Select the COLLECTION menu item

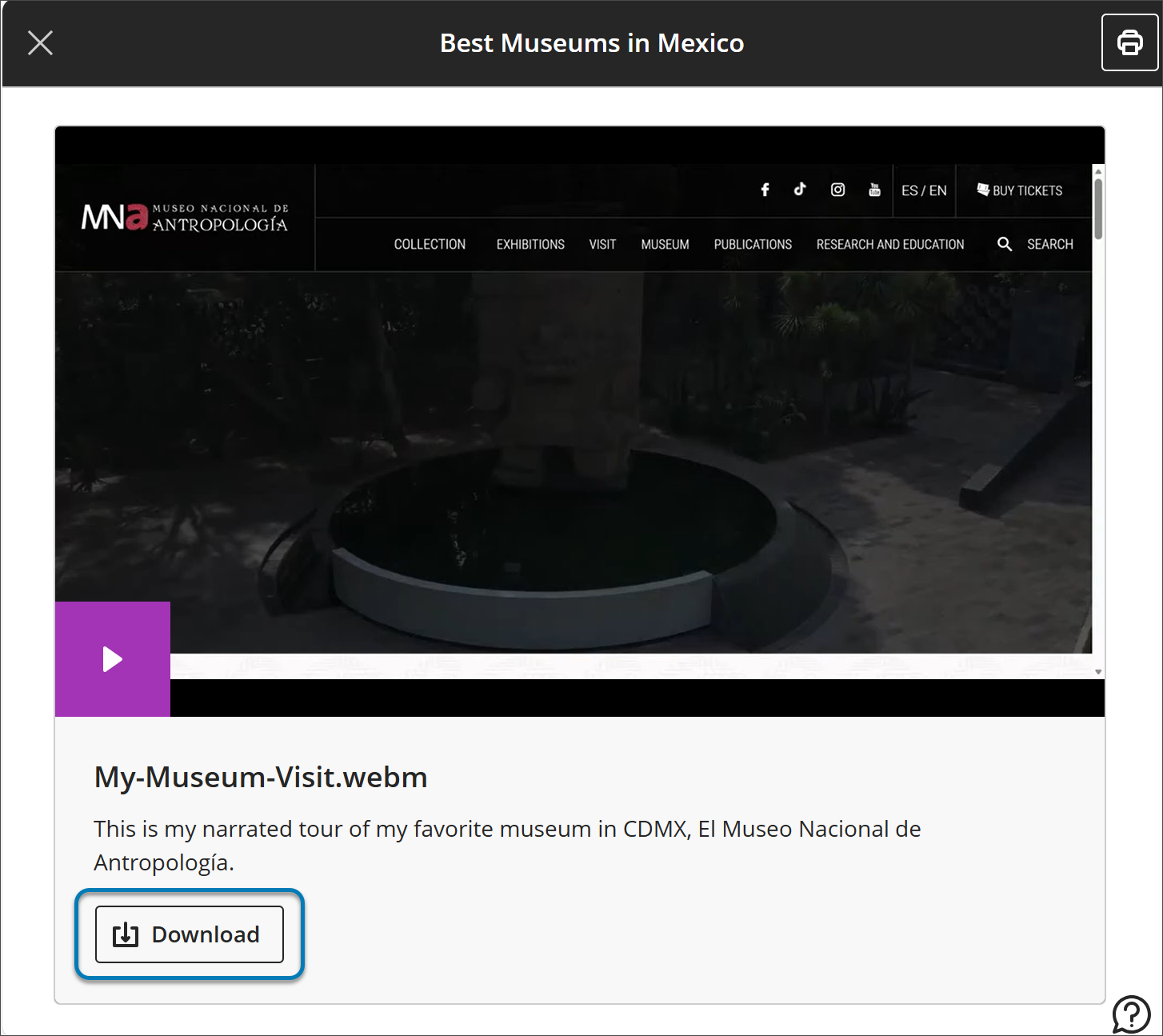tap(430, 244)
